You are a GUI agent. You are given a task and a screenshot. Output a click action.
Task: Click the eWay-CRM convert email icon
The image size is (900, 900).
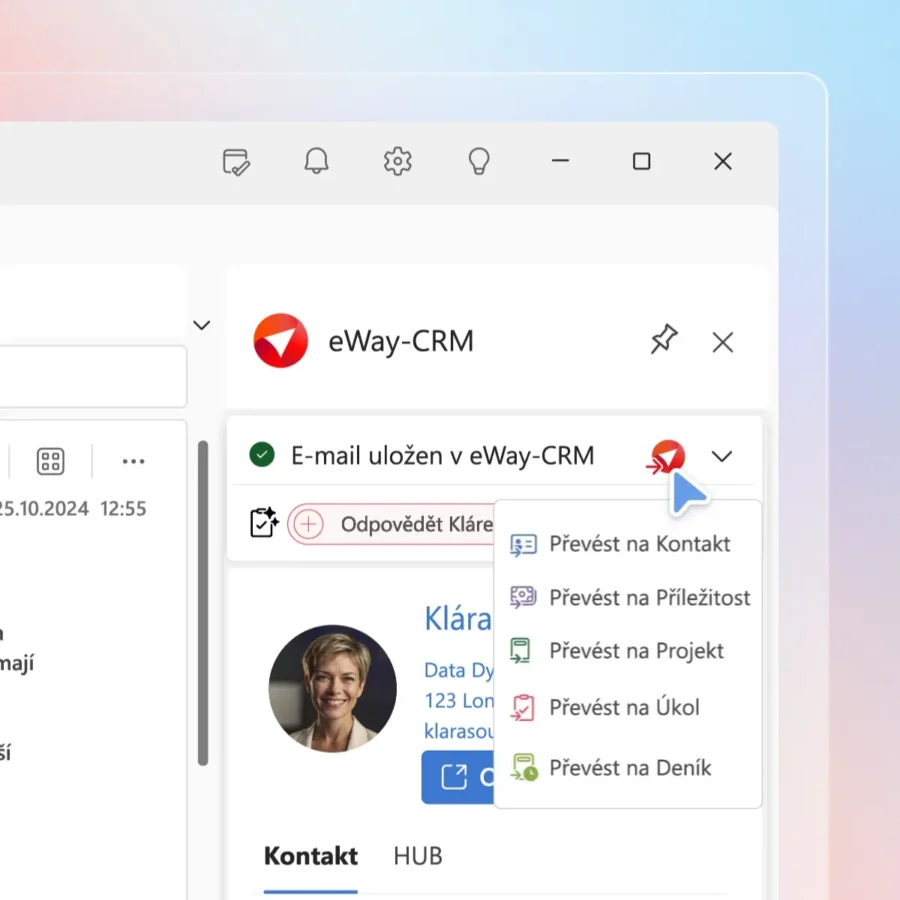pyautogui.click(x=666, y=457)
